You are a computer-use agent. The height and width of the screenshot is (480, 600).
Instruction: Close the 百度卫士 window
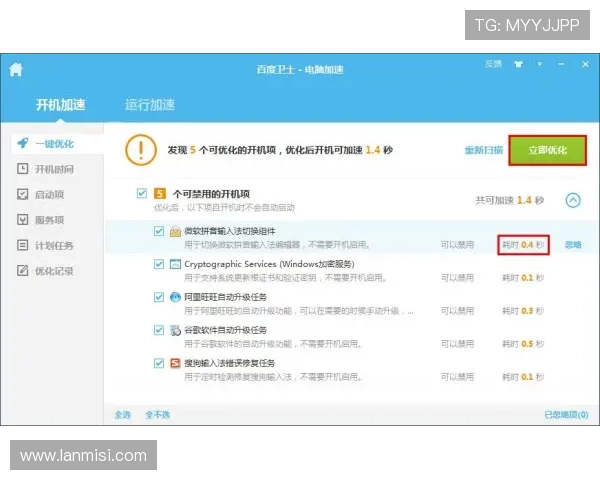tap(585, 64)
